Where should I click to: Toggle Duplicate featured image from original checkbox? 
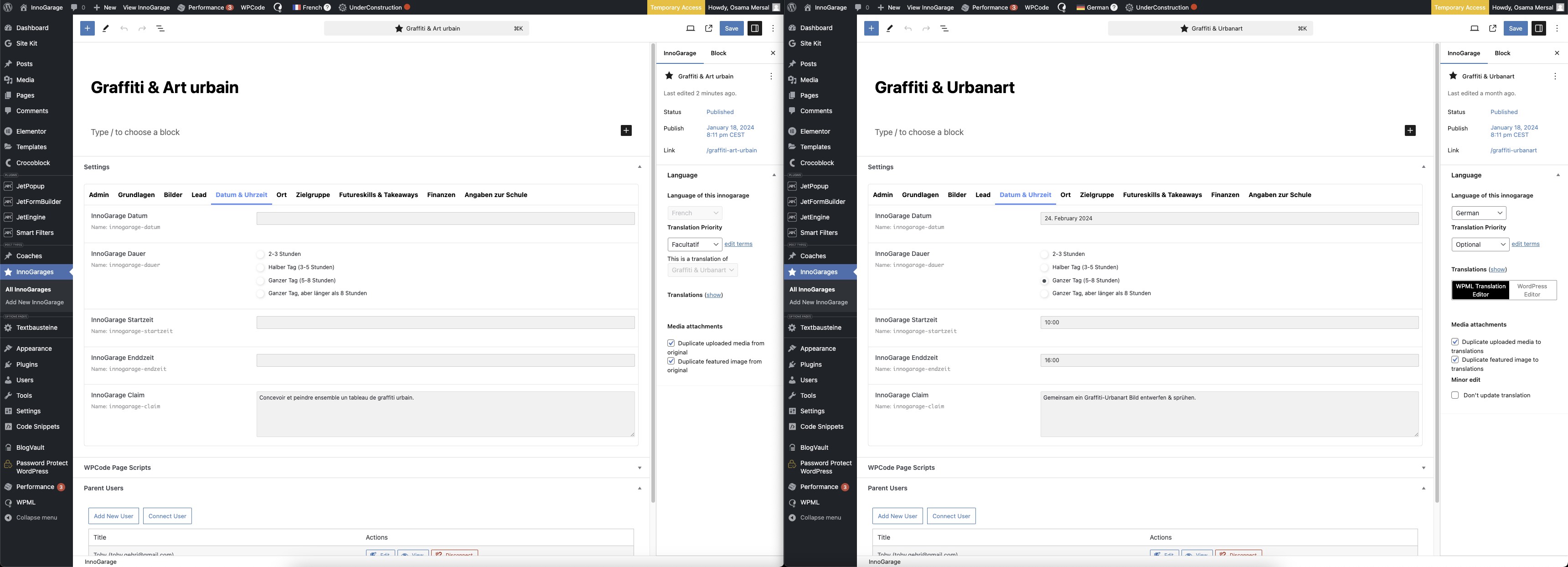pos(671,361)
